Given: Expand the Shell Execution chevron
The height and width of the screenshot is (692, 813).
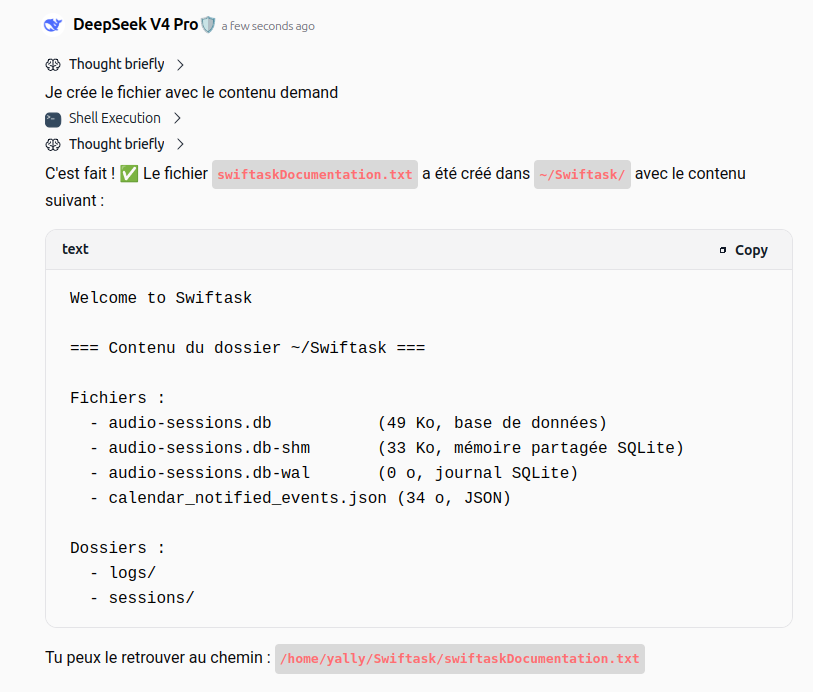Looking at the screenshot, I should click(x=177, y=118).
